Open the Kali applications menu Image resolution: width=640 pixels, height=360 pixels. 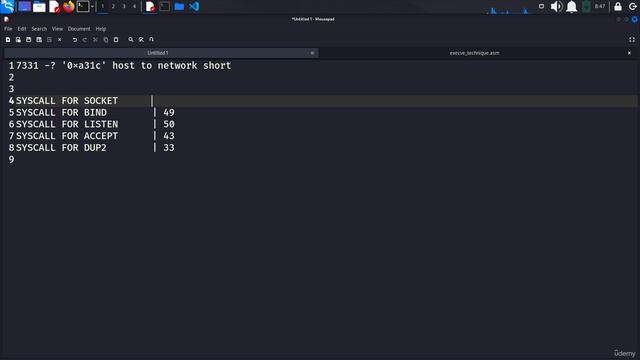pyautogui.click(x=7, y=7)
